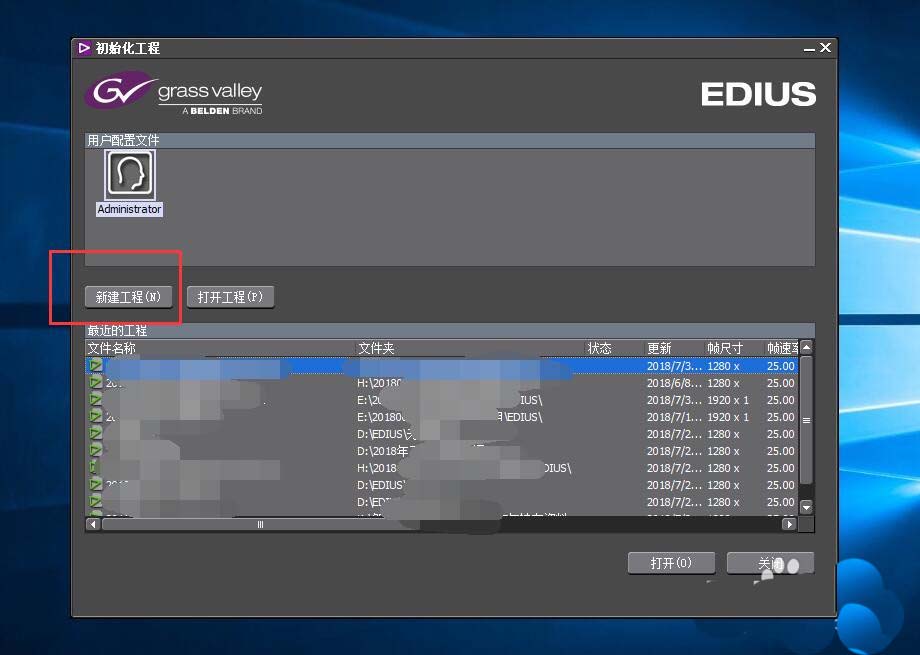920x655 pixels.
Task: Click the 帧速率 column header
Action: pyautogui.click(x=782, y=348)
